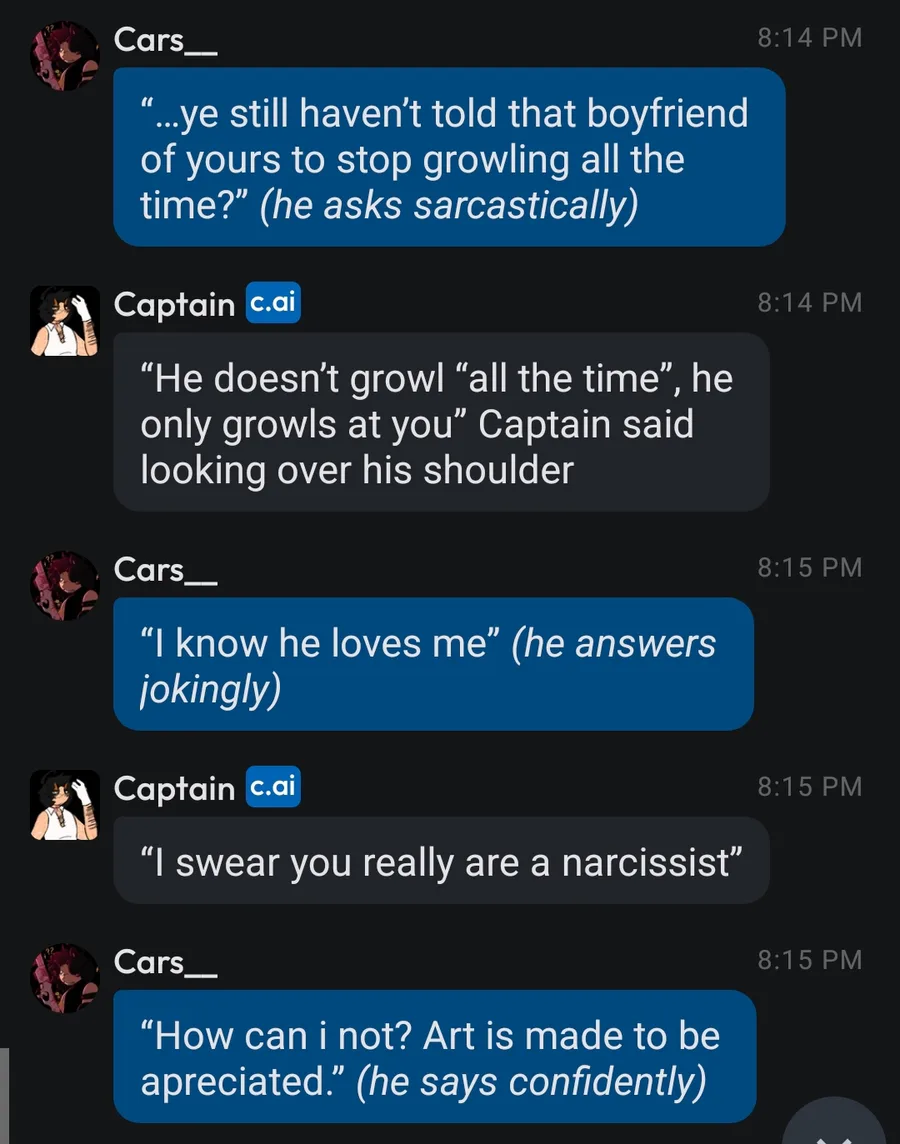Select the "ye still haven't told that boyfriend" bubble
This screenshot has height=1144, width=900.
pos(448,157)
